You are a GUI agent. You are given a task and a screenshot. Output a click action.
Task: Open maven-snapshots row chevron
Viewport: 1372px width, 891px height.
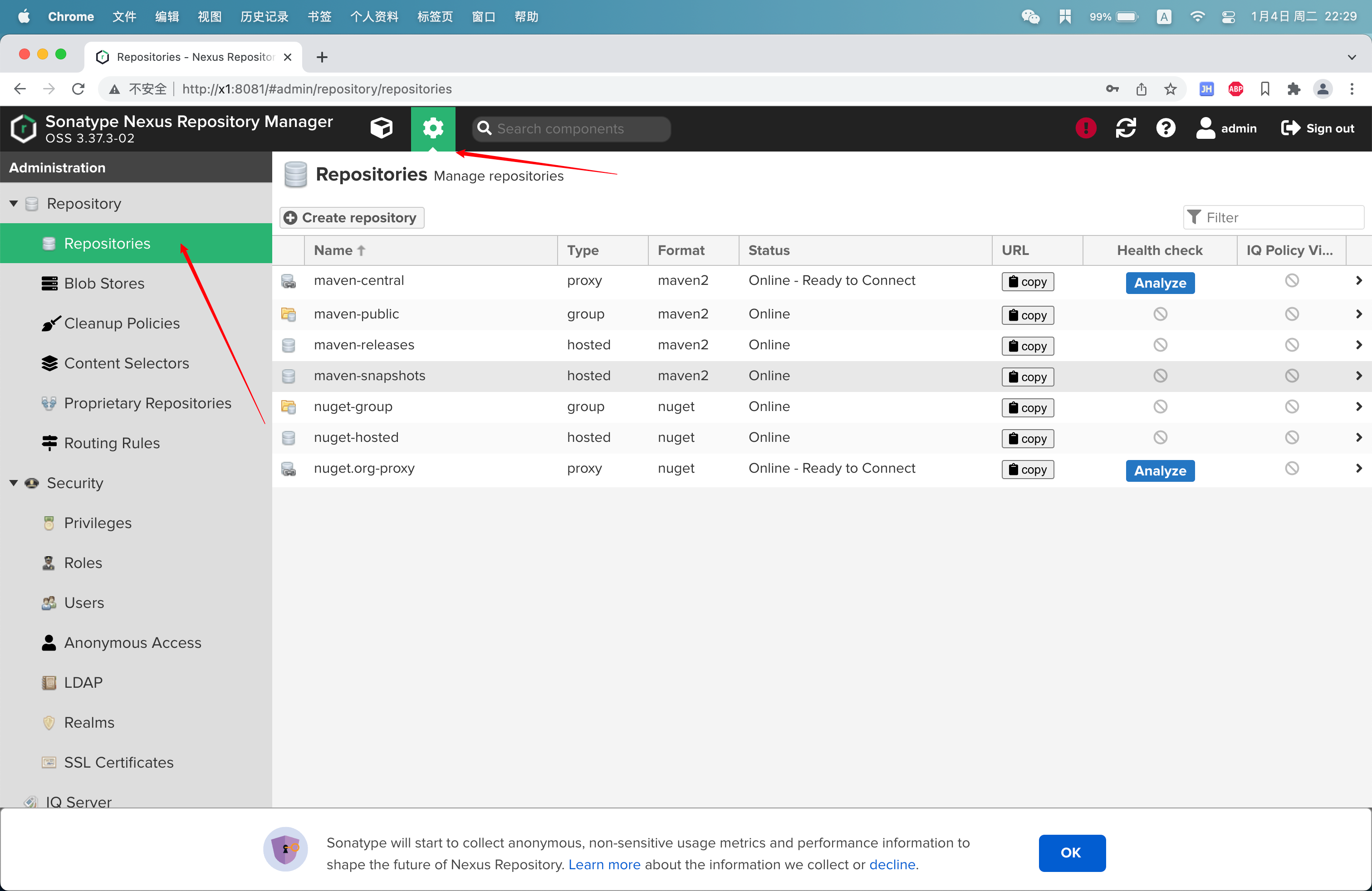click(1359, 375)
